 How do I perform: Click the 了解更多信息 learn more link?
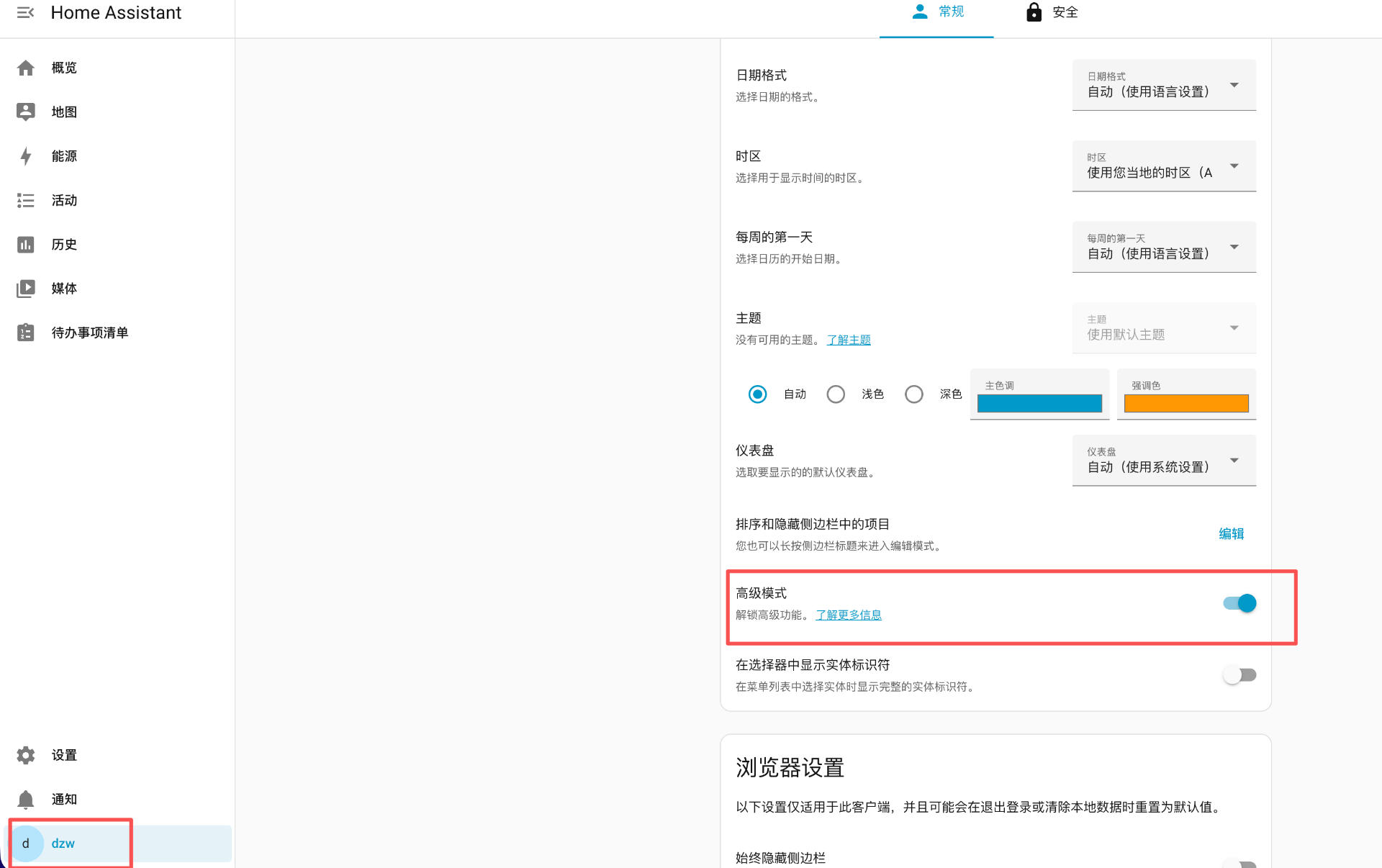coord(848,615)
